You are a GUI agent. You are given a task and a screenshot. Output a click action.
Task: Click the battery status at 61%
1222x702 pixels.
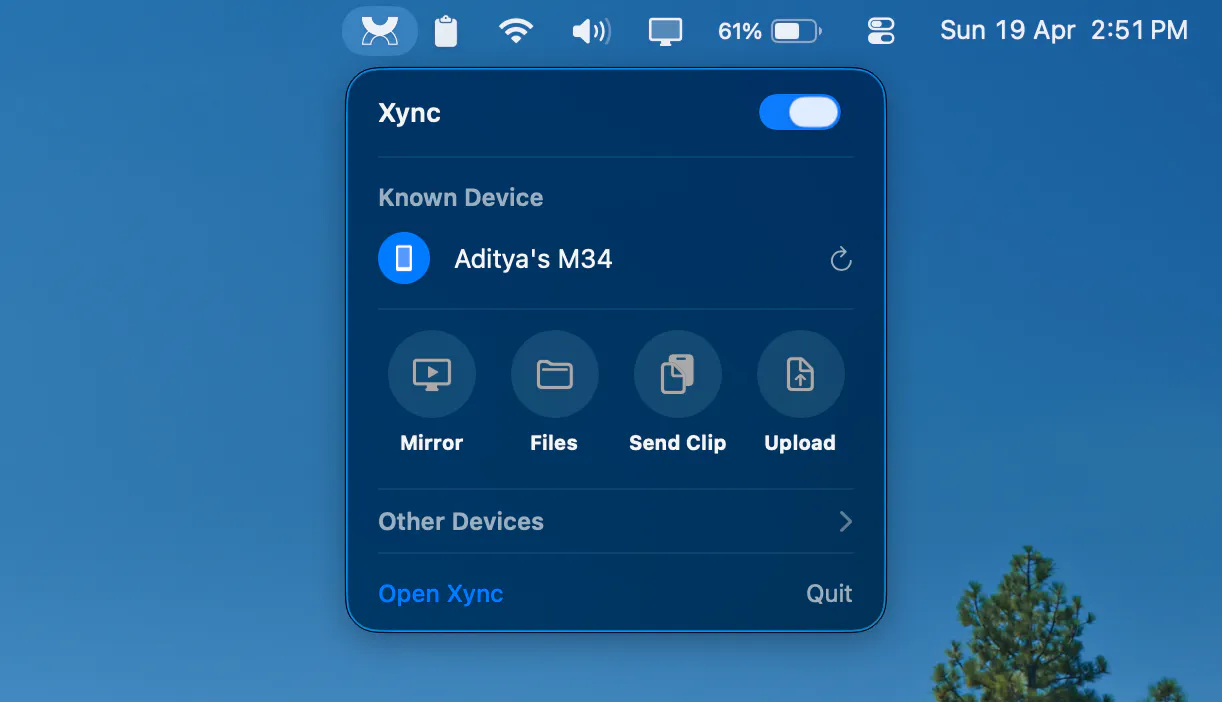tap(769, 31)
